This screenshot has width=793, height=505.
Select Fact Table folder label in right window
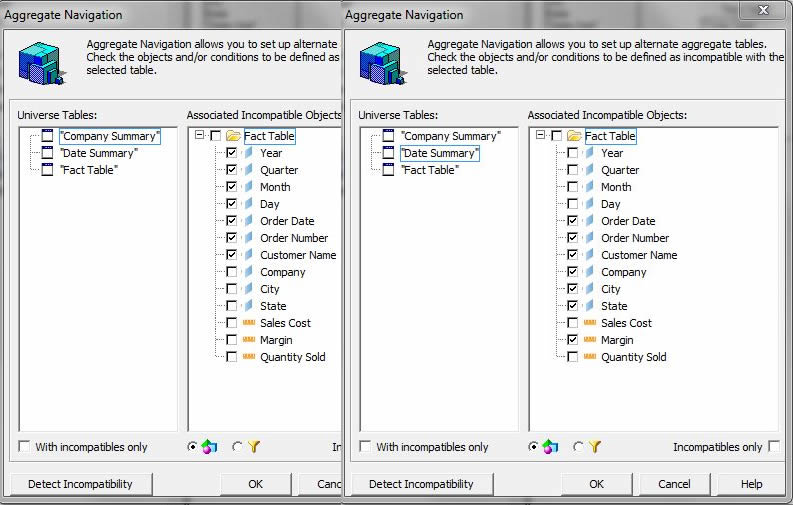pos(610,136)
